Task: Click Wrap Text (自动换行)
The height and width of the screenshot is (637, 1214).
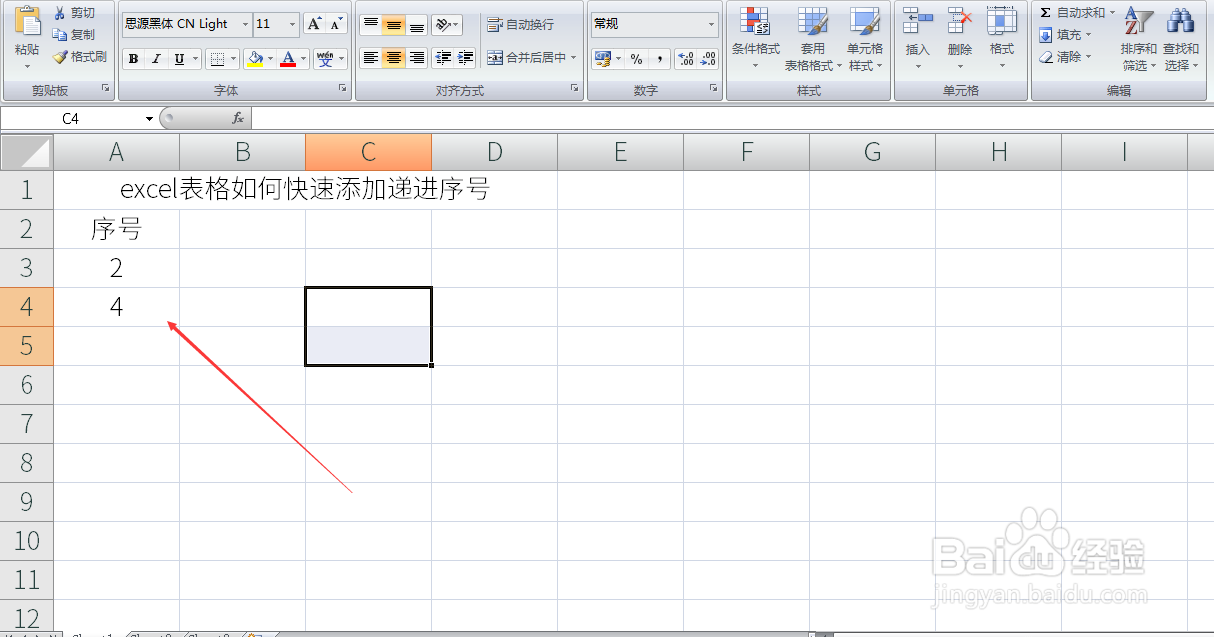Action: point(520,24)
